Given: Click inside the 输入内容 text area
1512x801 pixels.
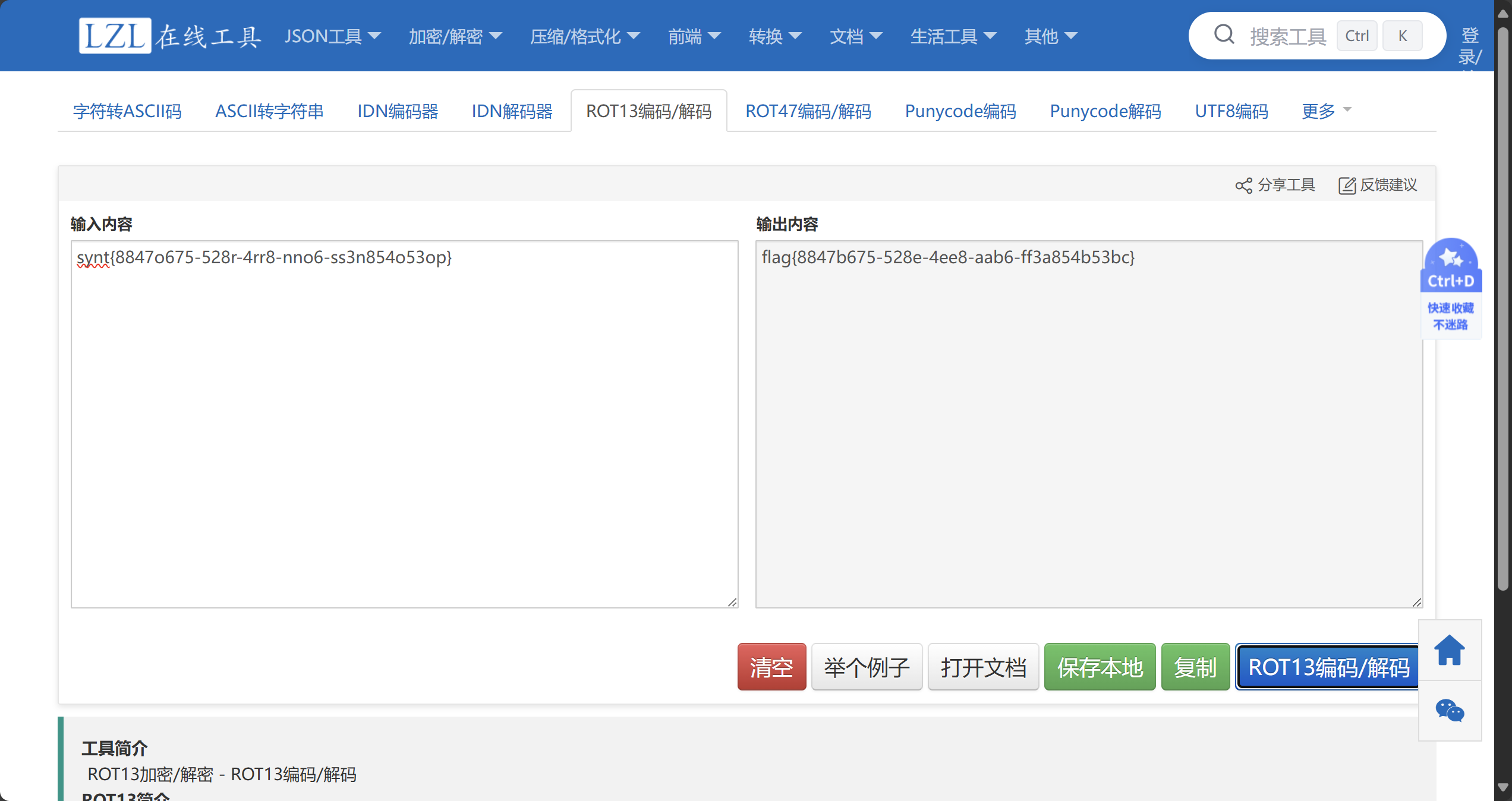Looking at the screenshot, I should [x=404, y=423].
